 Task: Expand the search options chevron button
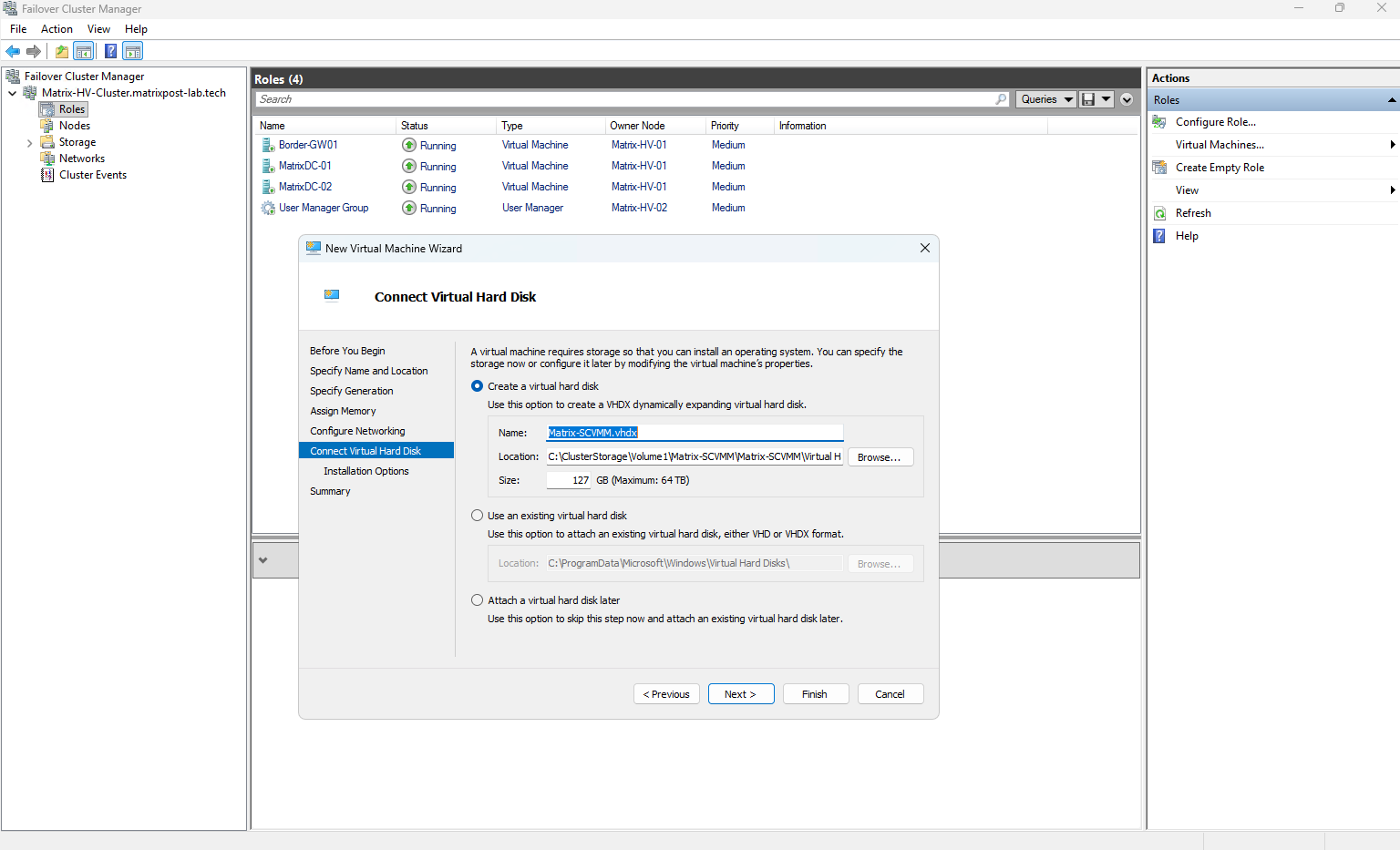tap(1127, 99)
